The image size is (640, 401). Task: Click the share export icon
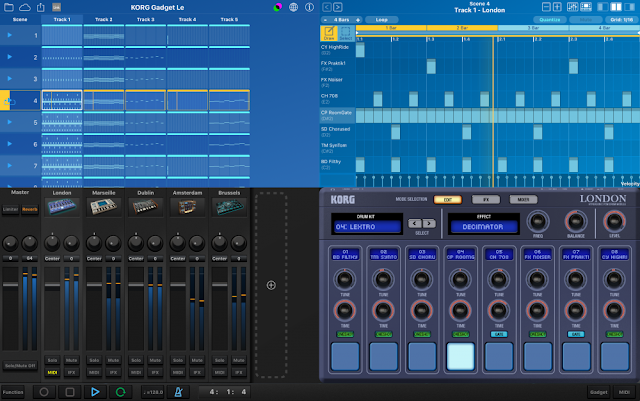[x=41, y=7]
